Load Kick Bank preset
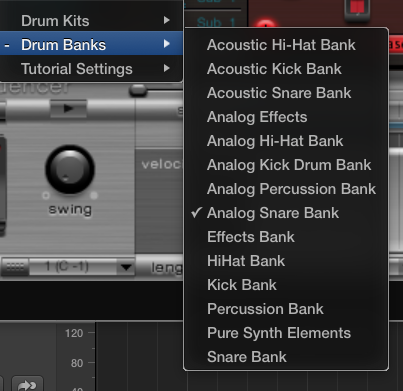The image size is (403, 391). [286, 285]
